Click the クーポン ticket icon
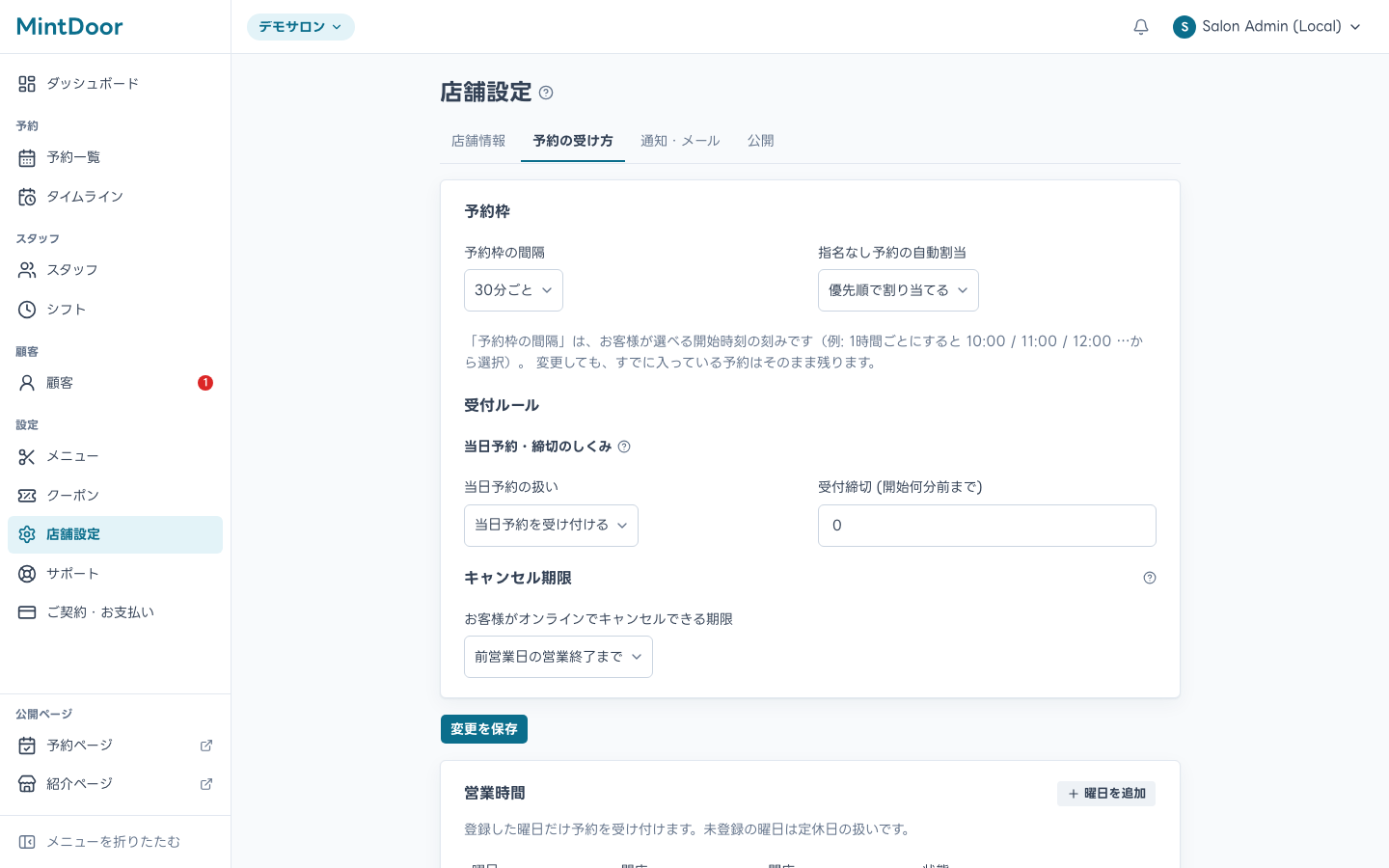This screenshot has width=1389, height=868. coord(27,496)
